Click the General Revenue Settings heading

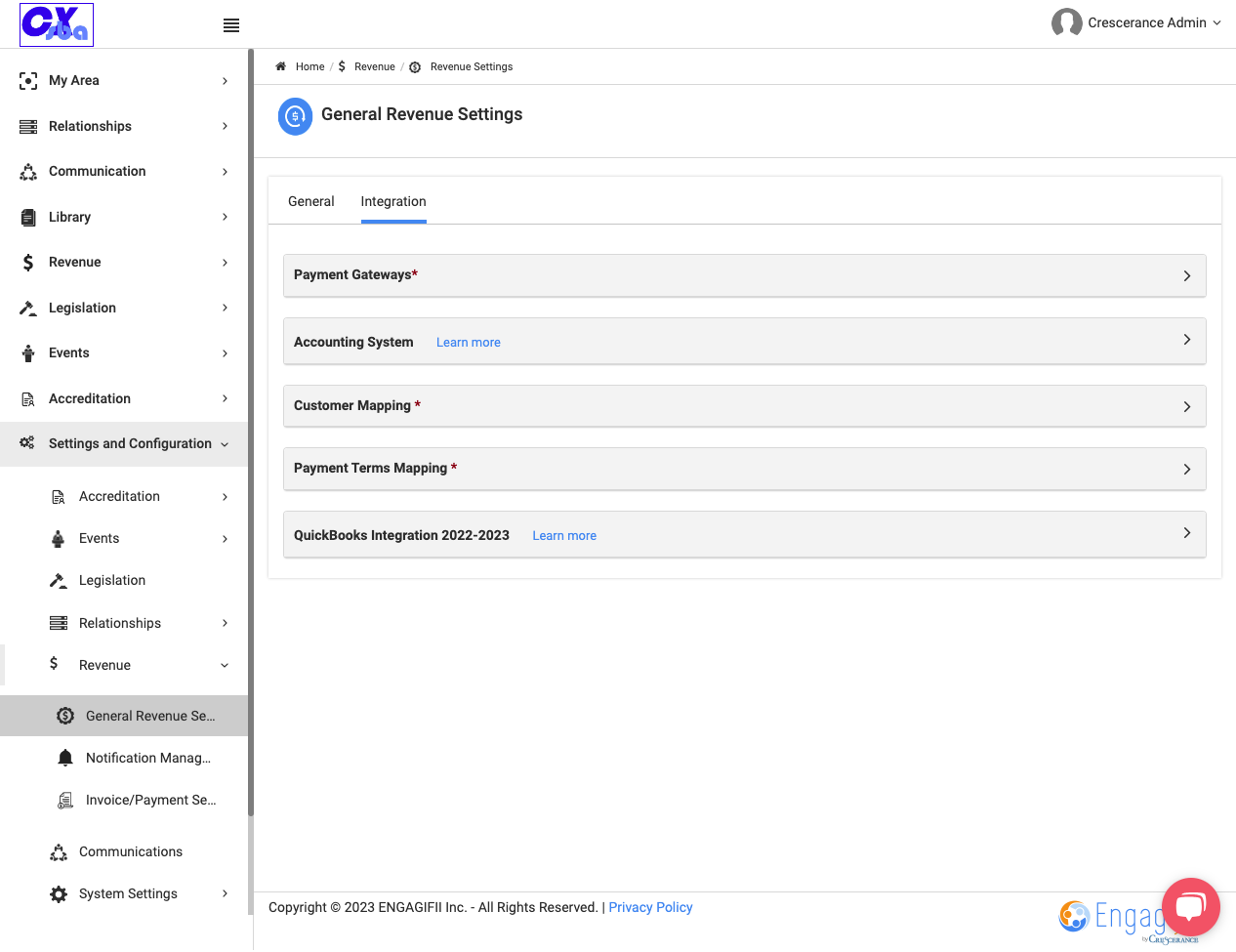(x=422, y=114)
